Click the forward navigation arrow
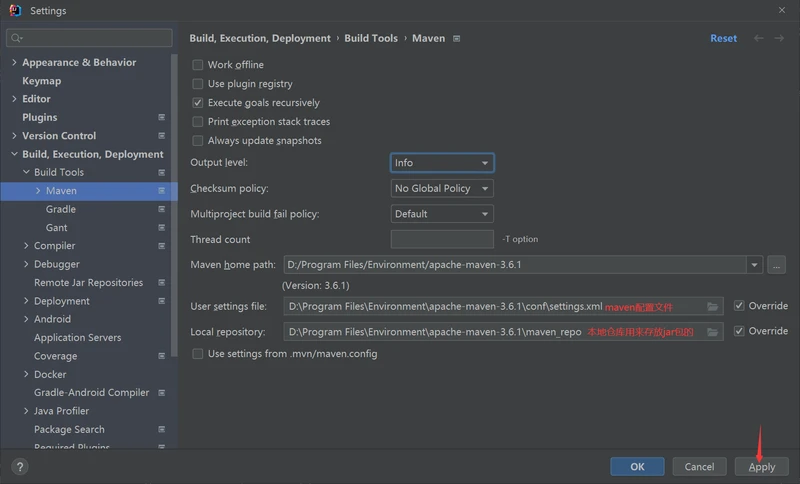 (780, 38)
